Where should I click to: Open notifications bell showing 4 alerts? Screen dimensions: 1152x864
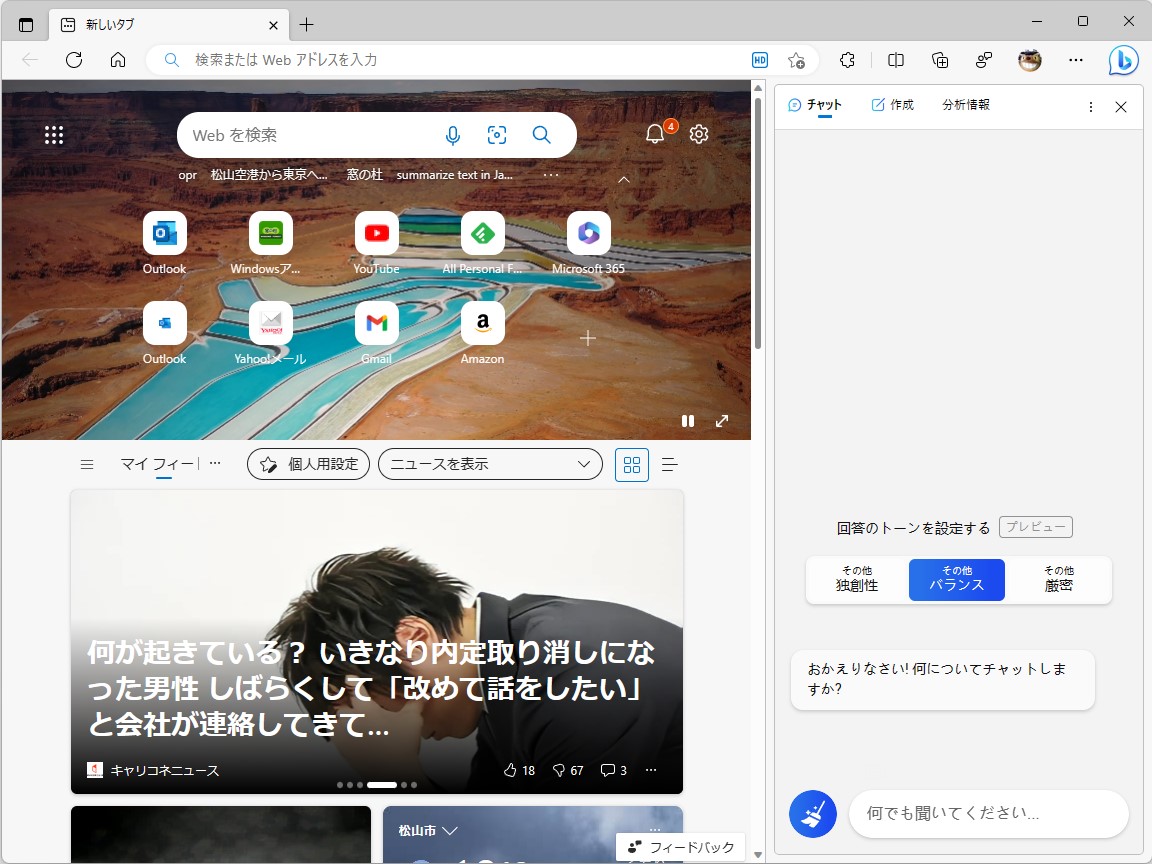[655, 131]
